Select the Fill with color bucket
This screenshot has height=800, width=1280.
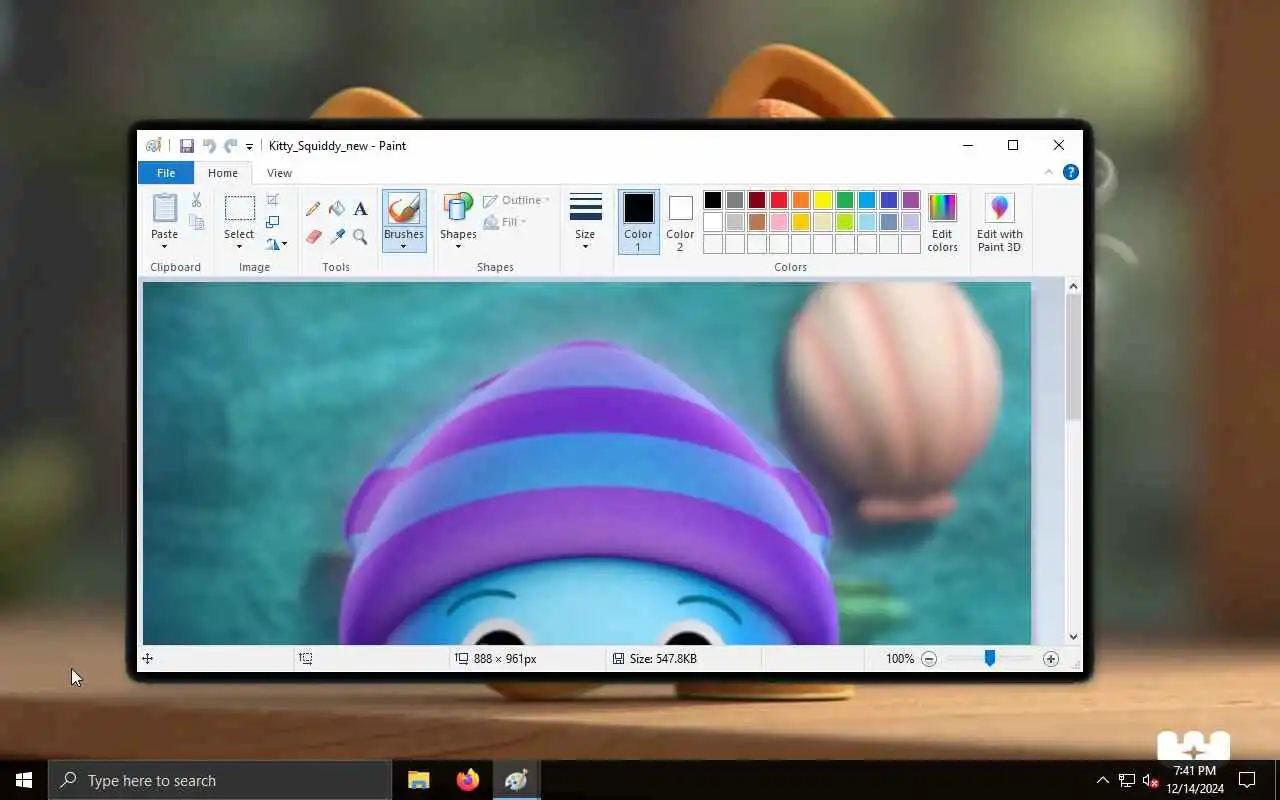point(337,209)
